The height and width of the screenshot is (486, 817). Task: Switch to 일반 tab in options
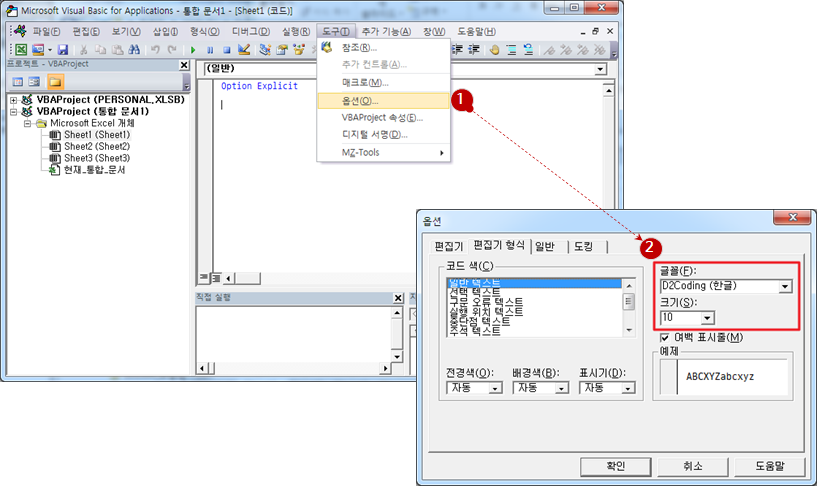pos(545,246)
